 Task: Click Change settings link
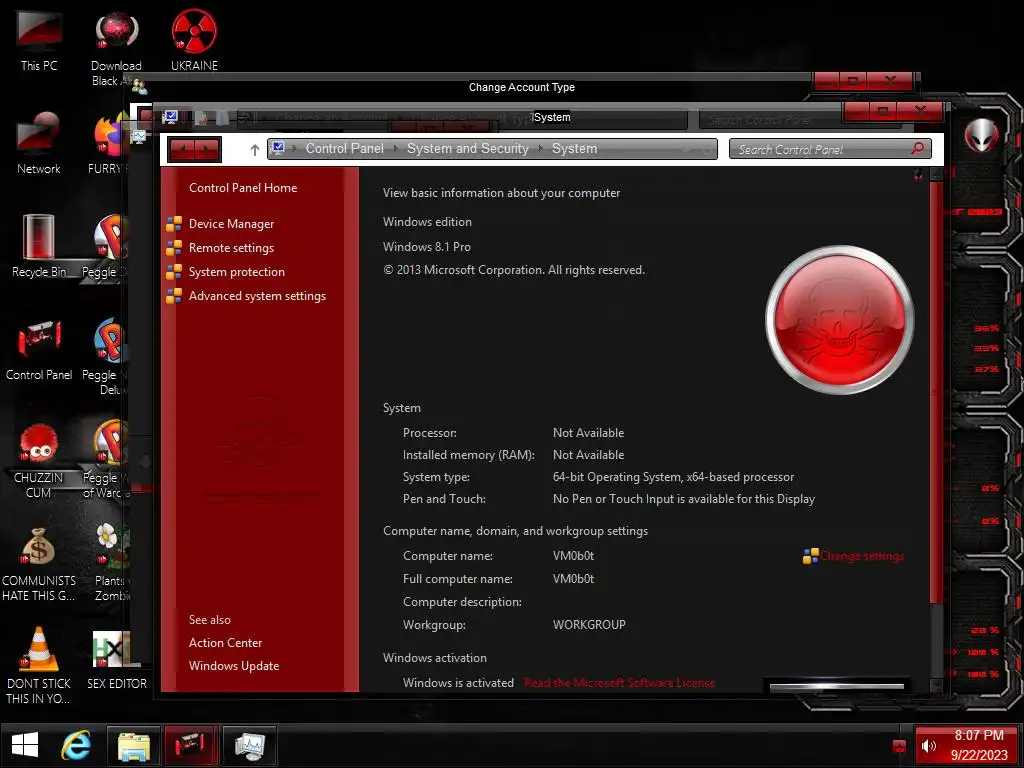tap(862, 556)
